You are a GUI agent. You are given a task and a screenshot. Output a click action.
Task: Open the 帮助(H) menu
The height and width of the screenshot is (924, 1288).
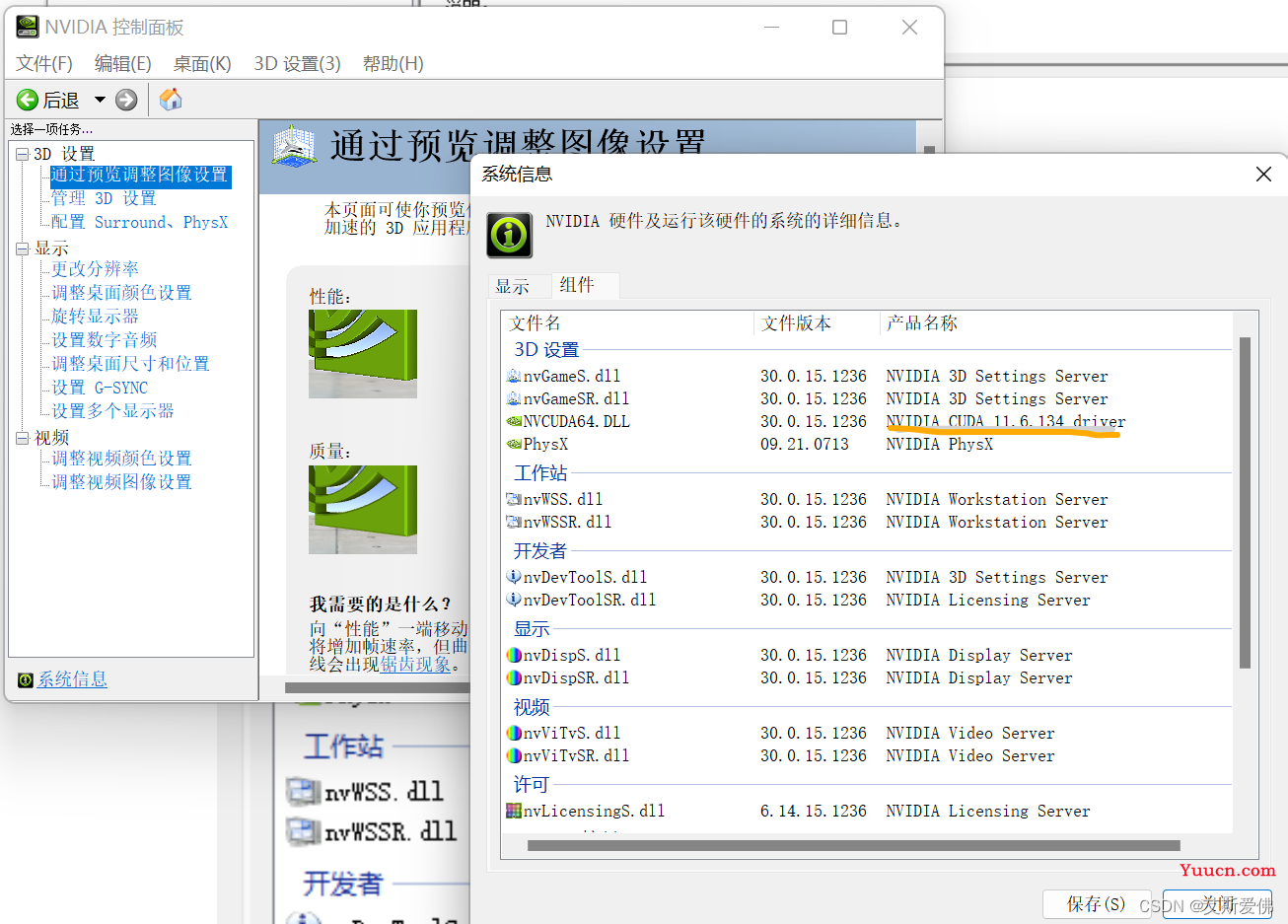pos(394,63)
